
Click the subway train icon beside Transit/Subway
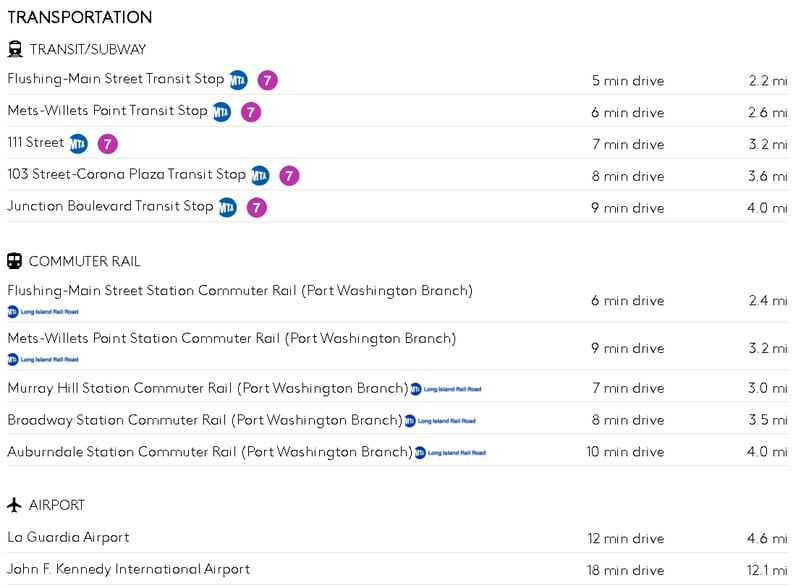coord(15,49)
